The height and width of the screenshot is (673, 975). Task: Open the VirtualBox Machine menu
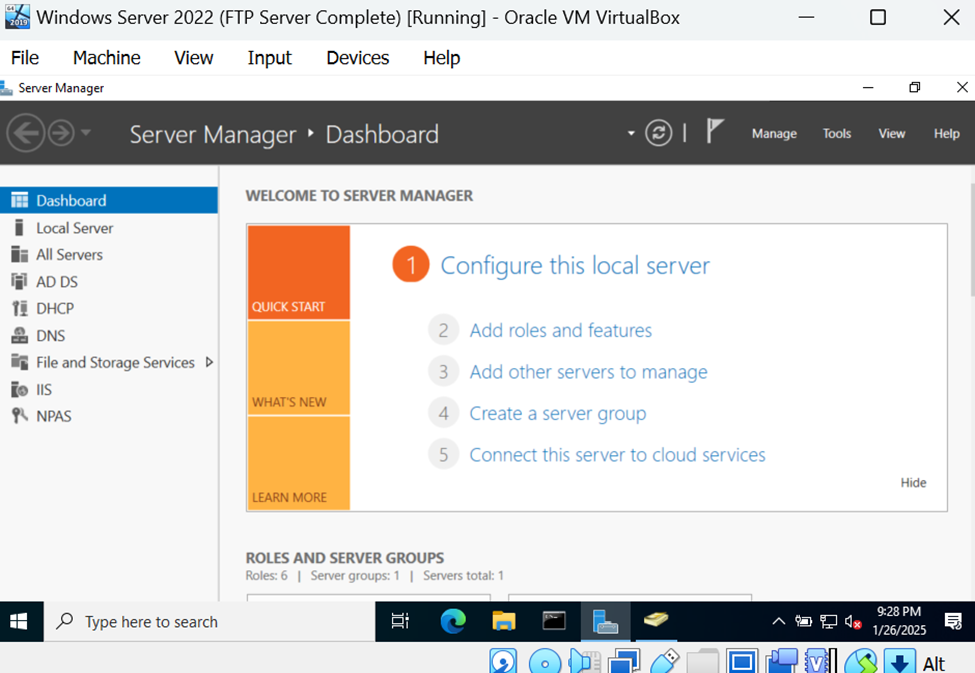106,58
